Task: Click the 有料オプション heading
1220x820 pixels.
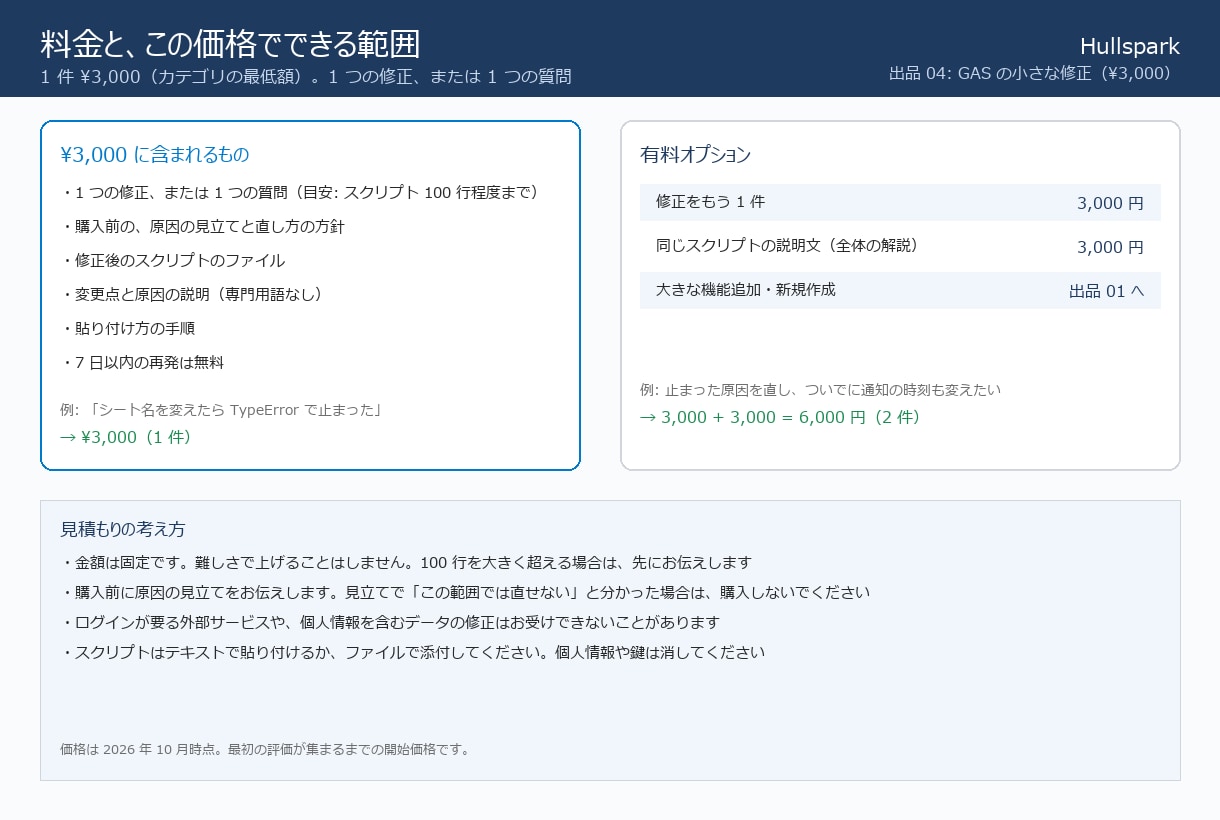Action: point(695,154)
